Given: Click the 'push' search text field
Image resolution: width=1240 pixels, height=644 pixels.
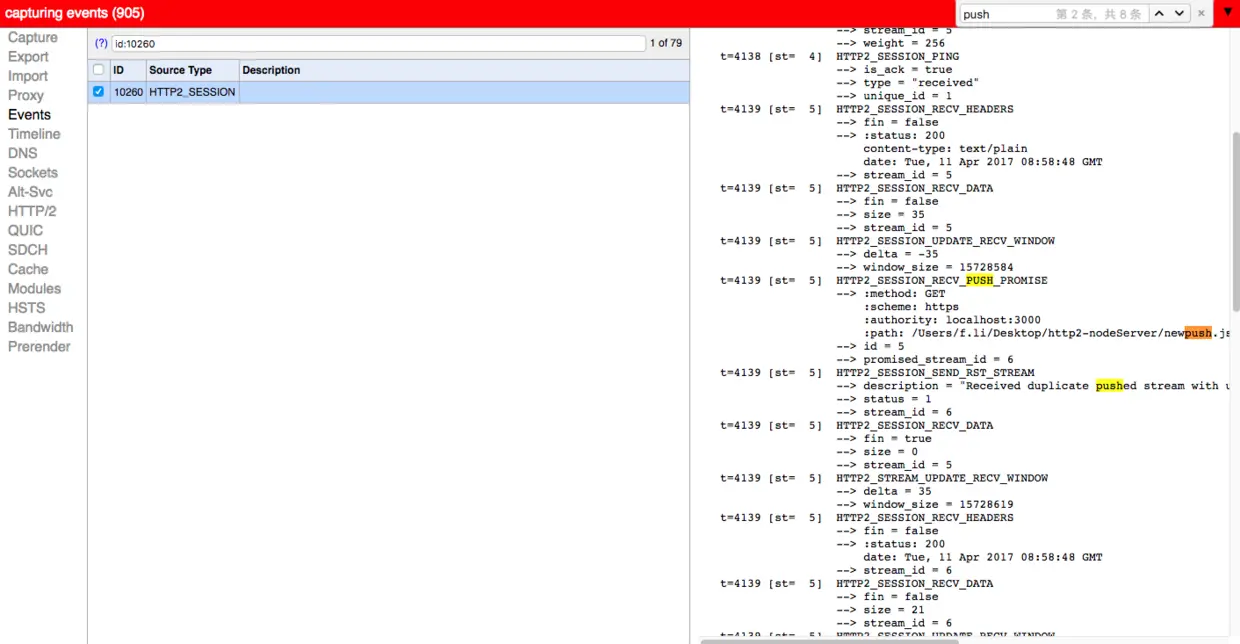Looking at the screenshot, I should tap(1000, 13).
